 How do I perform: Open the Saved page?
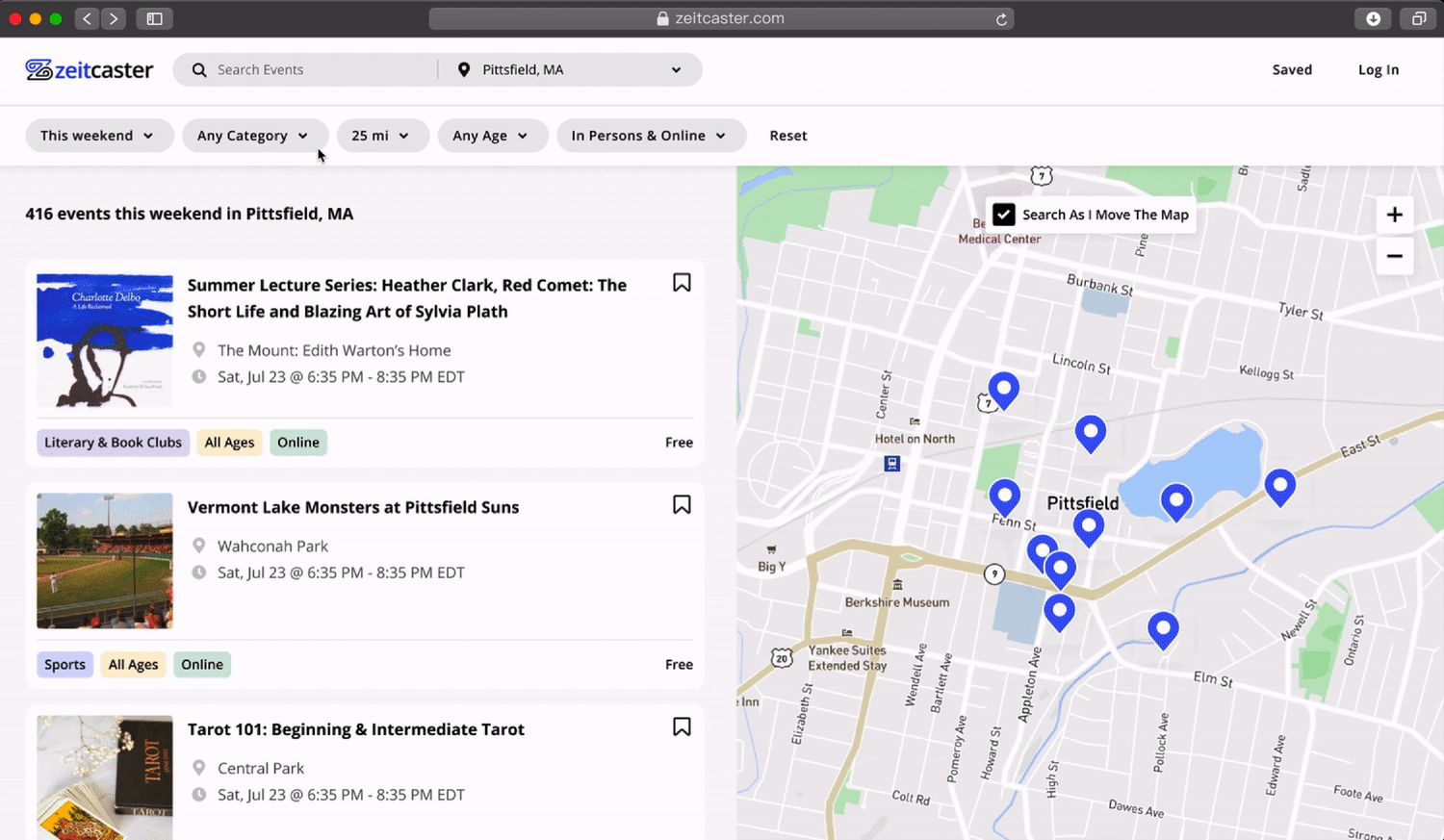point(1292,69)
